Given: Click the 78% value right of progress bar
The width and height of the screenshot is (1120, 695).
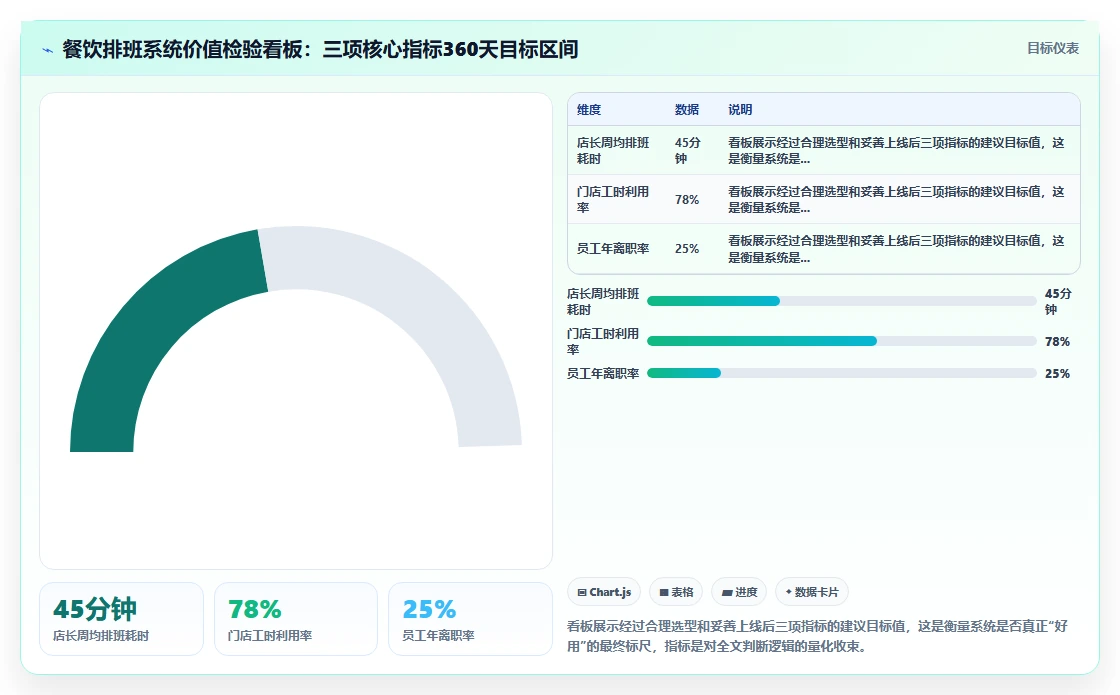Looking at the screenshot, I should [1057, 341].
